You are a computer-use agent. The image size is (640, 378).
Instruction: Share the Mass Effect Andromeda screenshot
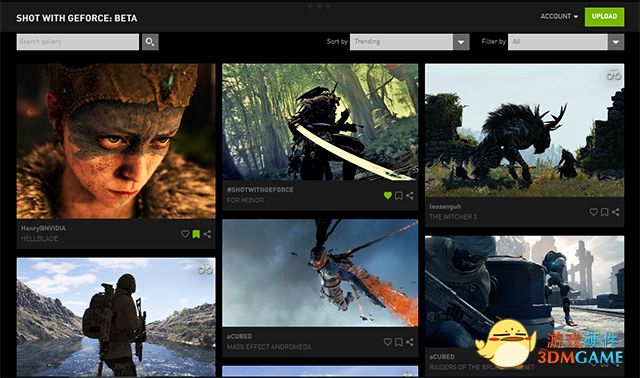(x=410, y=342)
